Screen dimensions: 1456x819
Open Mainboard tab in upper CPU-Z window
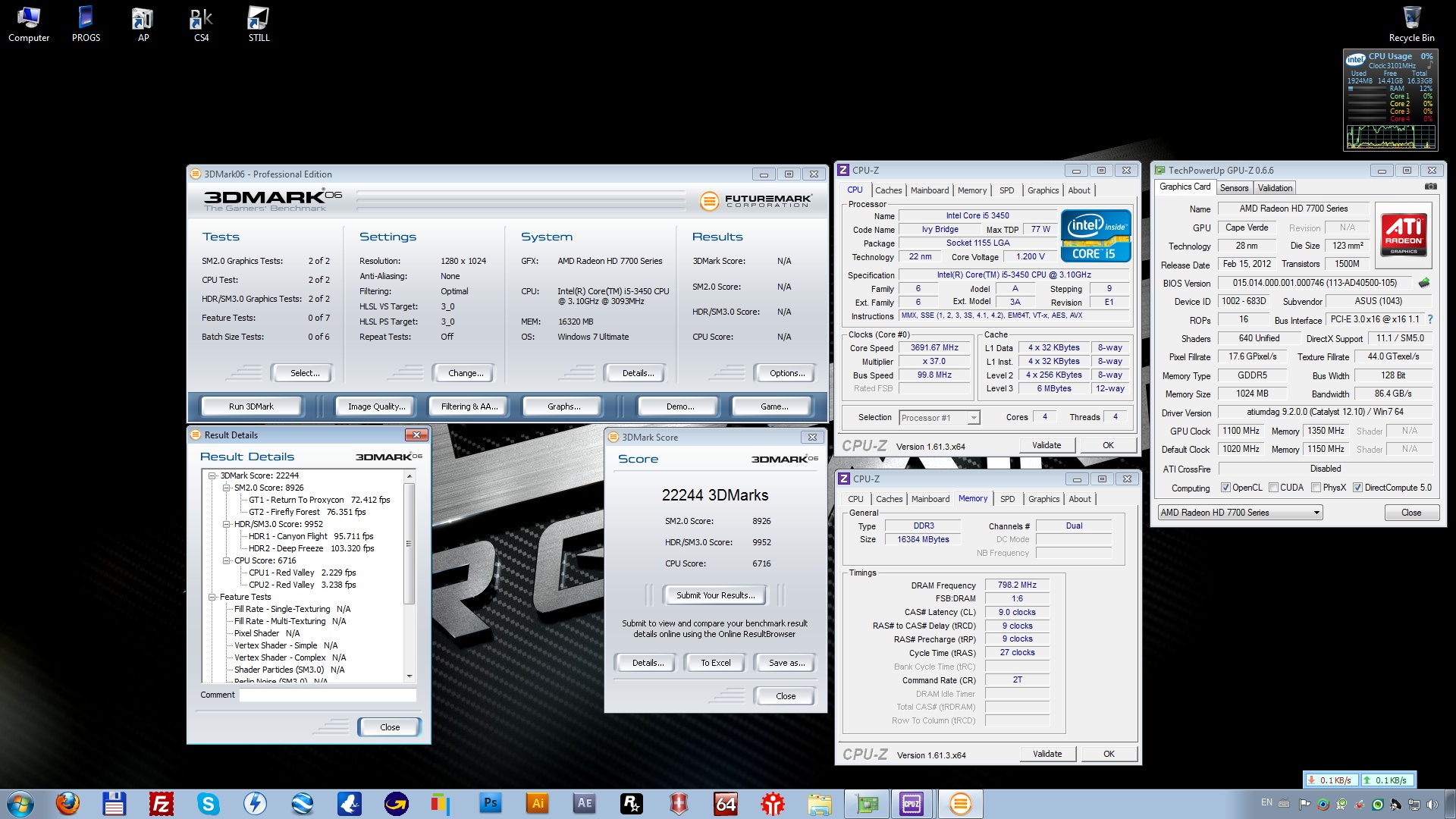click(929, 190)
